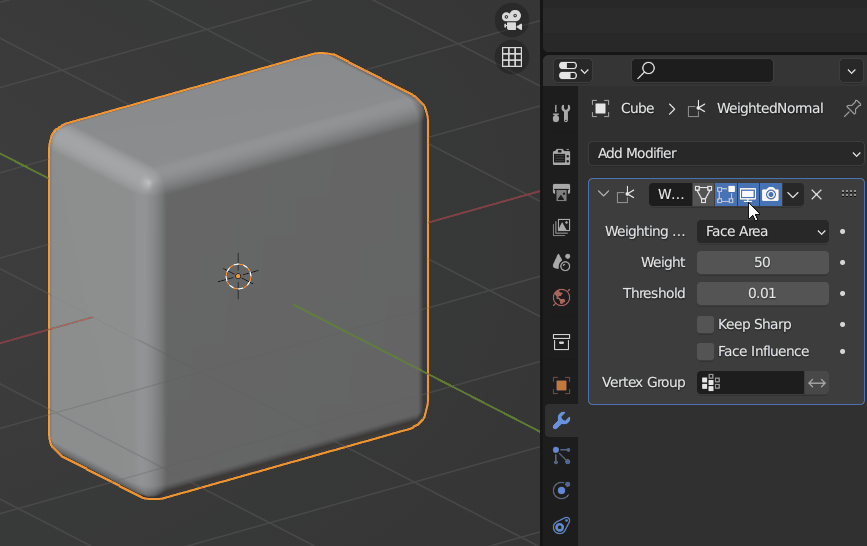Animate the Threshold property dot
Screen dimensions: 867x546
coord(843,293)
